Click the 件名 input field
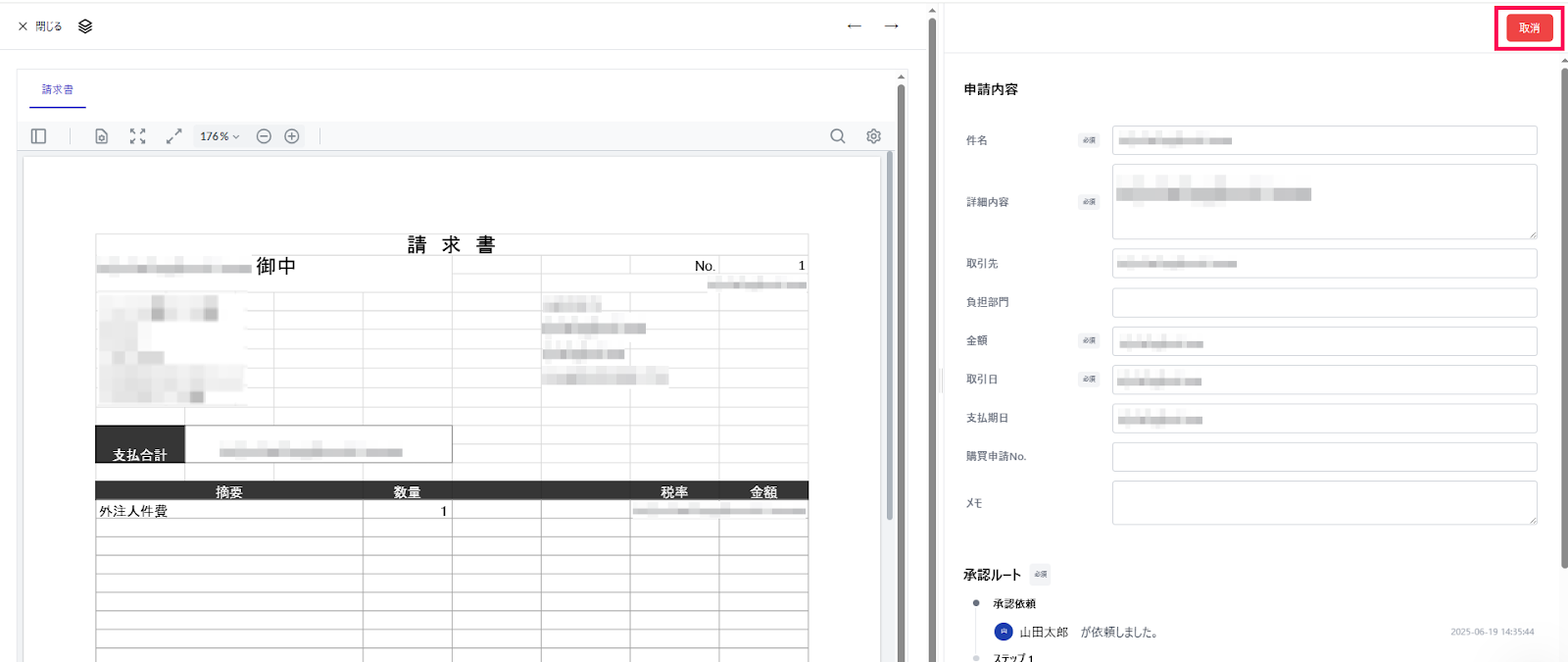Viewport: 1568px width, 662px height. point(1324,140)
